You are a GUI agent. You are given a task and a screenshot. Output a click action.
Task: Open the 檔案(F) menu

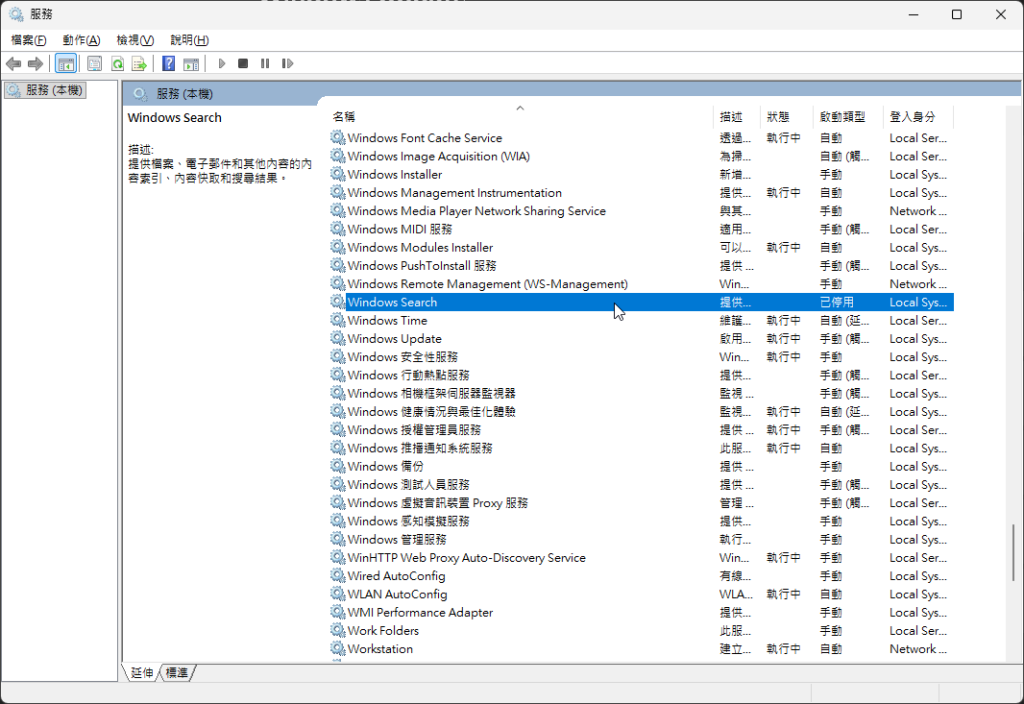pyautogui.click(x=29, y=40)
